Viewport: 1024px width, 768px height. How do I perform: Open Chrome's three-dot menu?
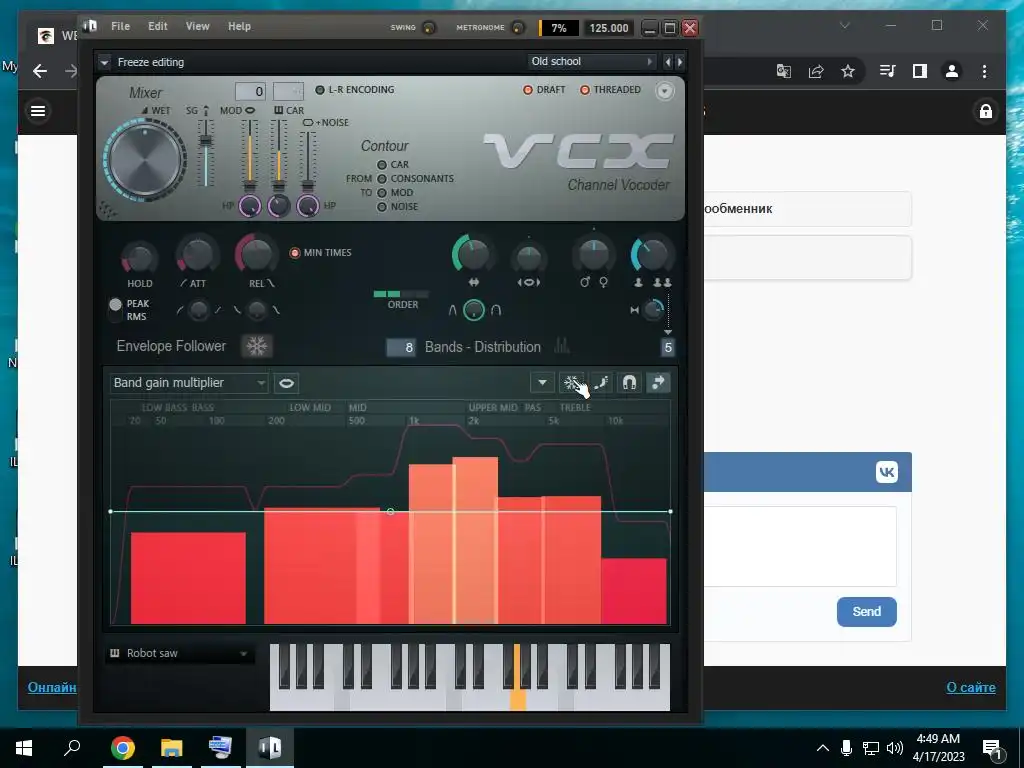tap(984, 71)
